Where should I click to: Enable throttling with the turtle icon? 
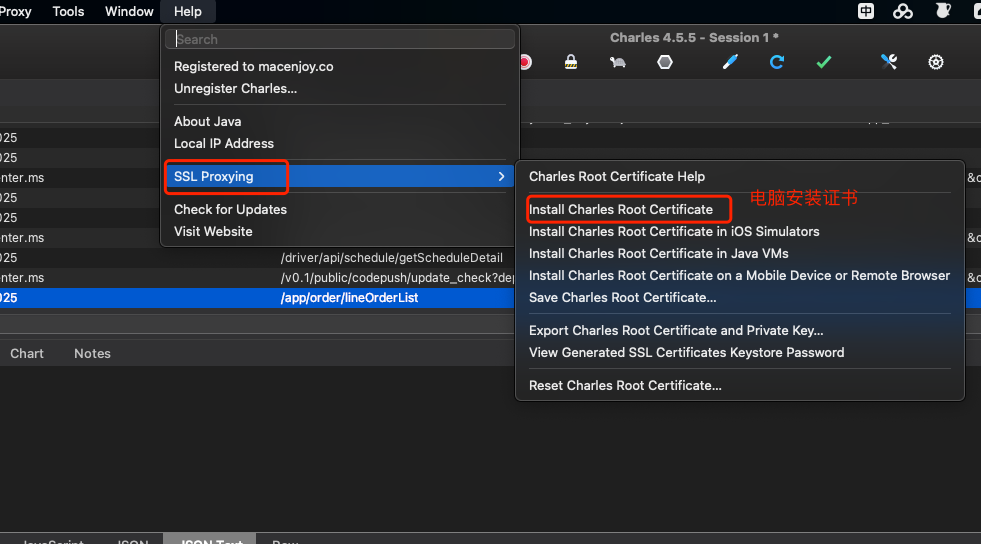pos(618,62)
